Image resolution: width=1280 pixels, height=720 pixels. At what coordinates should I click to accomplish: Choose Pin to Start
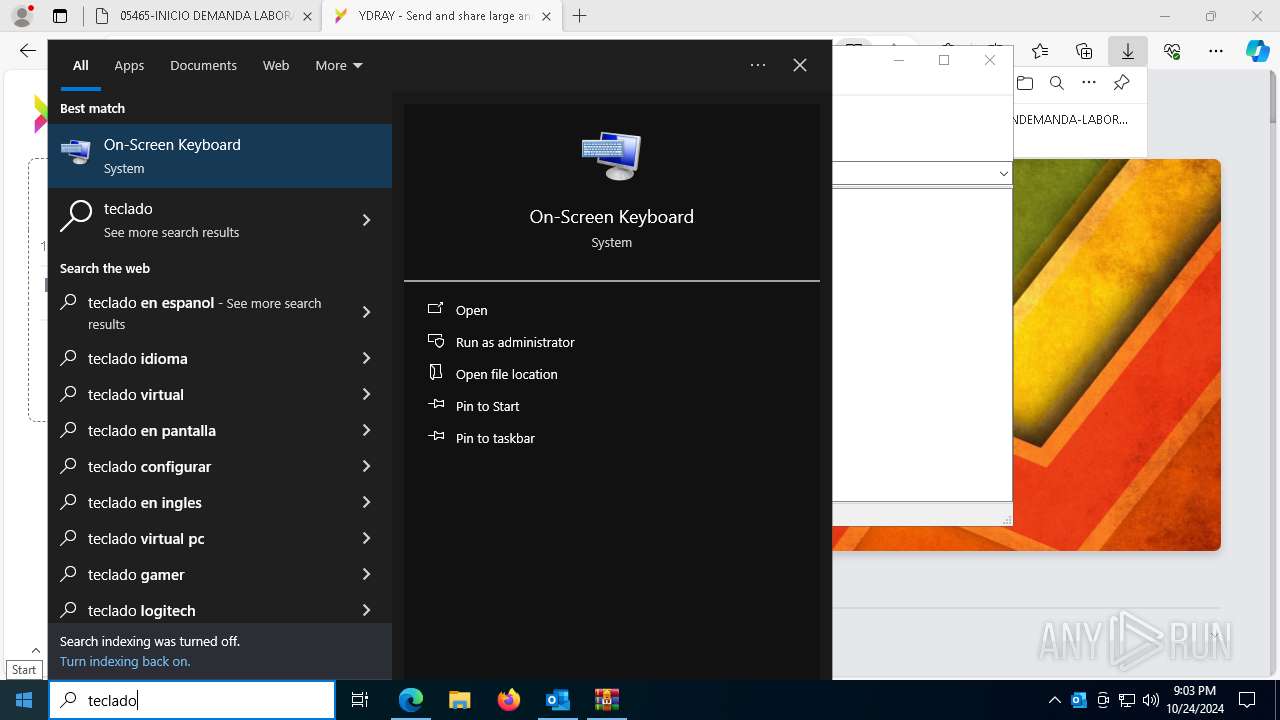coord(488,406)
